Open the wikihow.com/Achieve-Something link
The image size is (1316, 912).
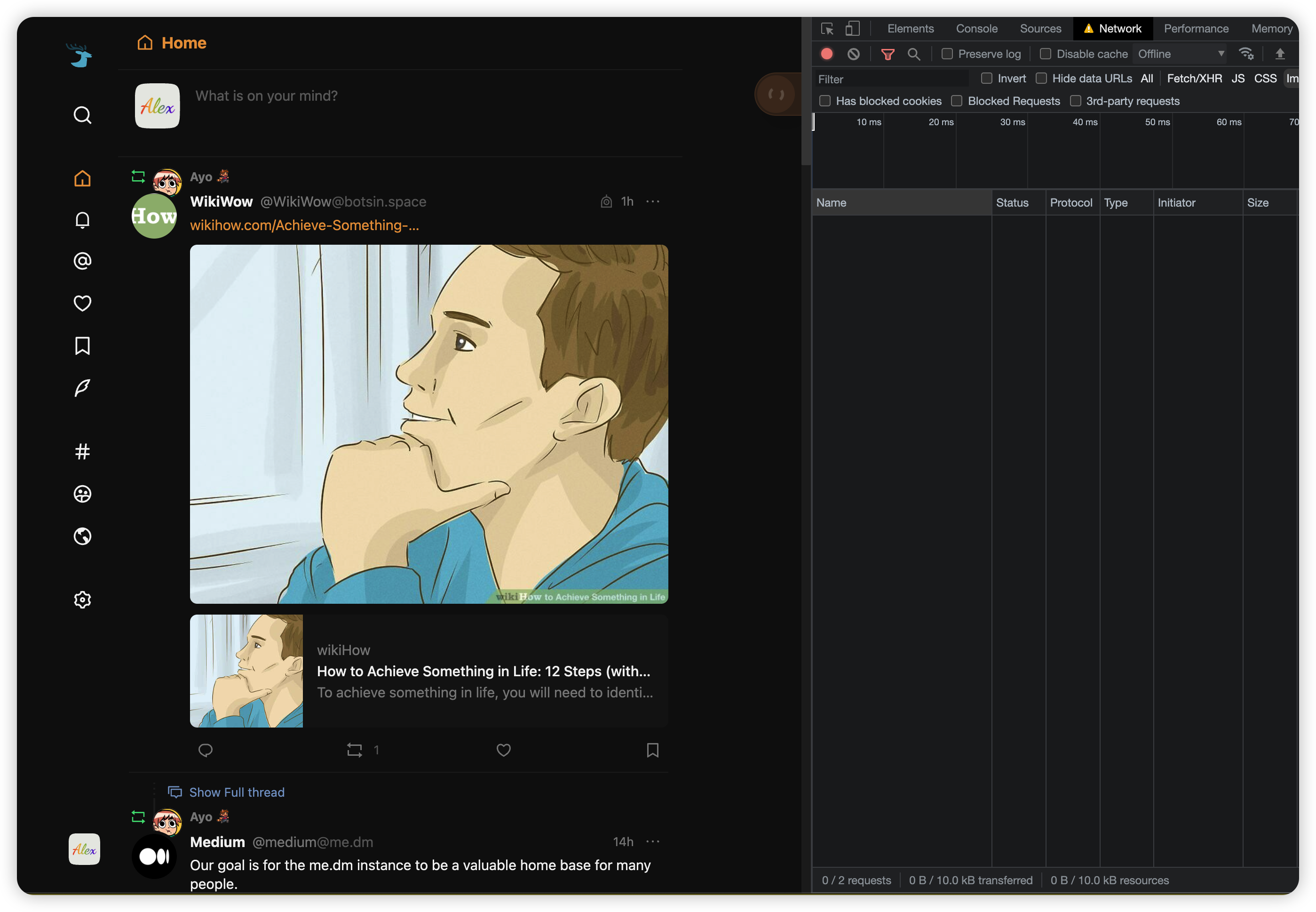(304, 225)
